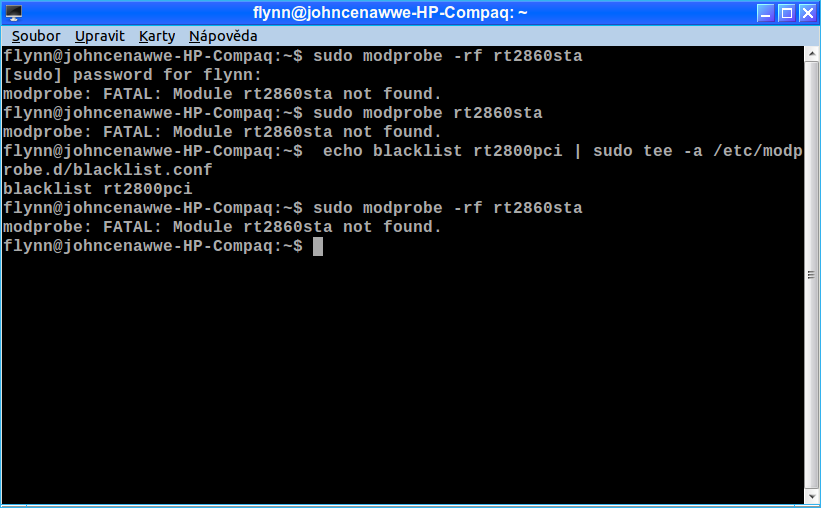Click empty black area of the terminal
The width and height of the screenshot is (821, 508).
pos(403,377)
